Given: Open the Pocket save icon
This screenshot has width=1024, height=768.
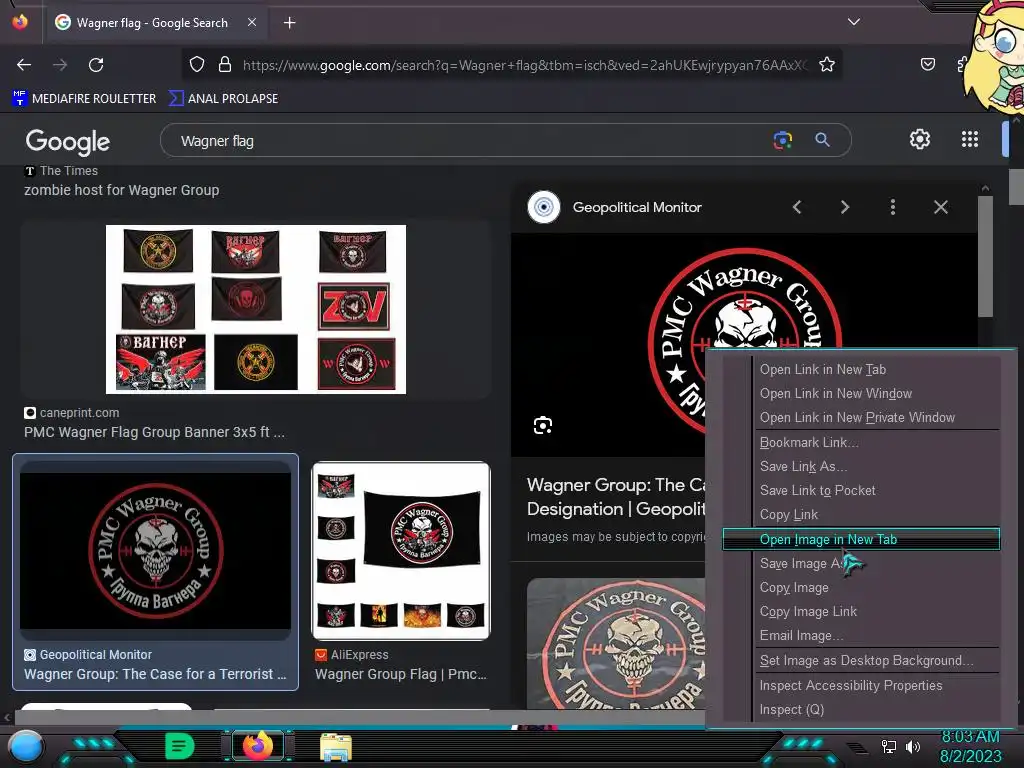Looking at the screenshot, I should [927, 64].
